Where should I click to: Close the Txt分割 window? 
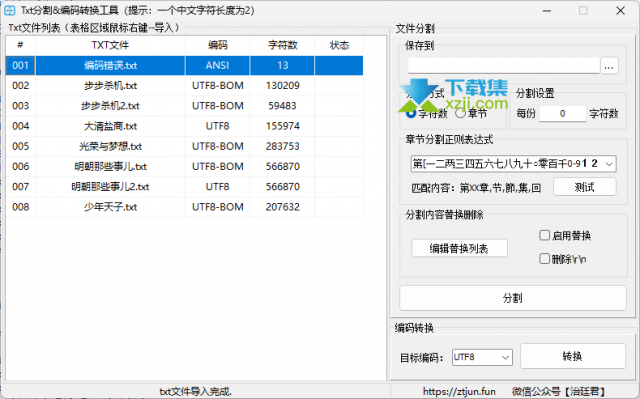(620, 11)
